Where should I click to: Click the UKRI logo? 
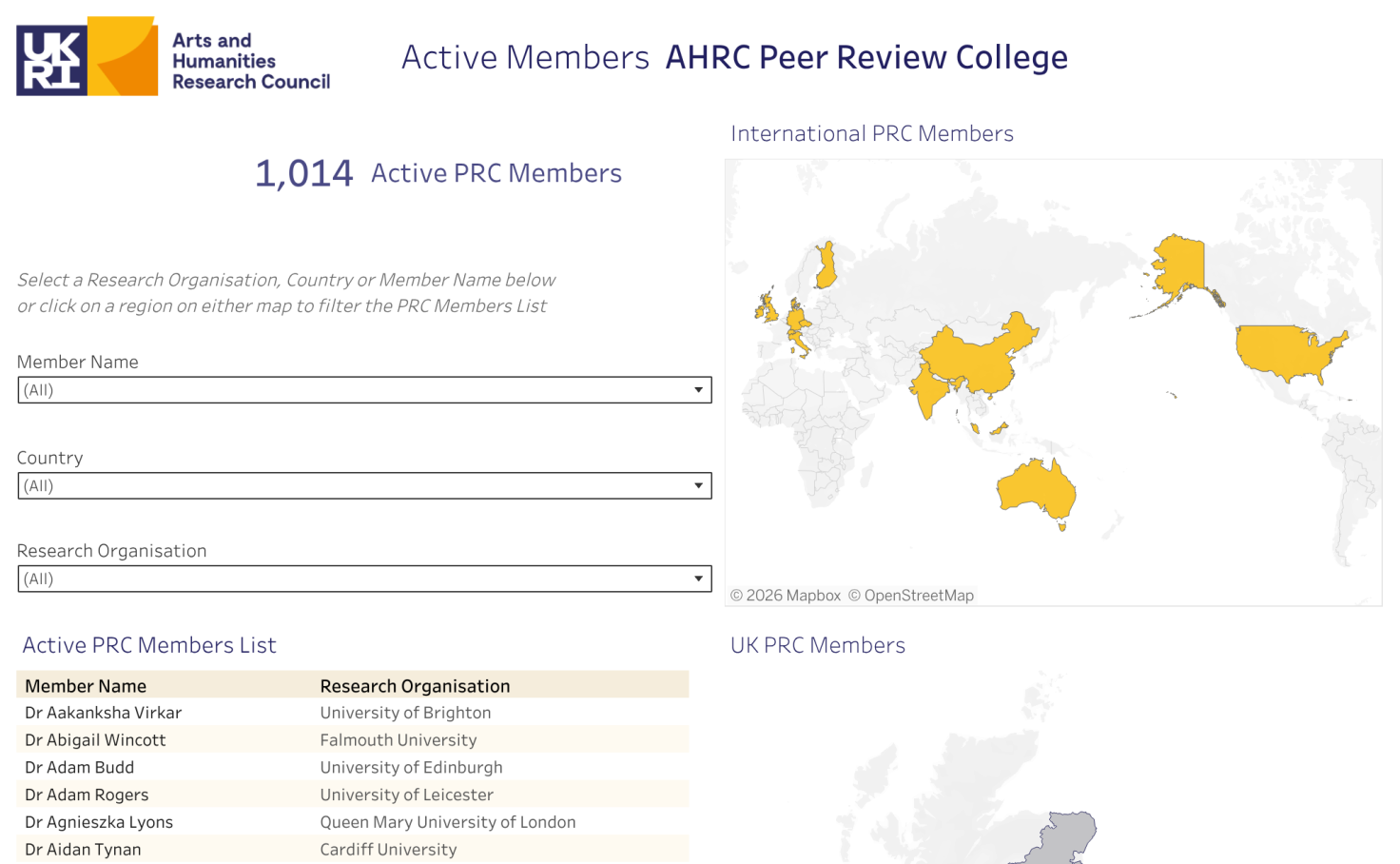click(87, 57)
